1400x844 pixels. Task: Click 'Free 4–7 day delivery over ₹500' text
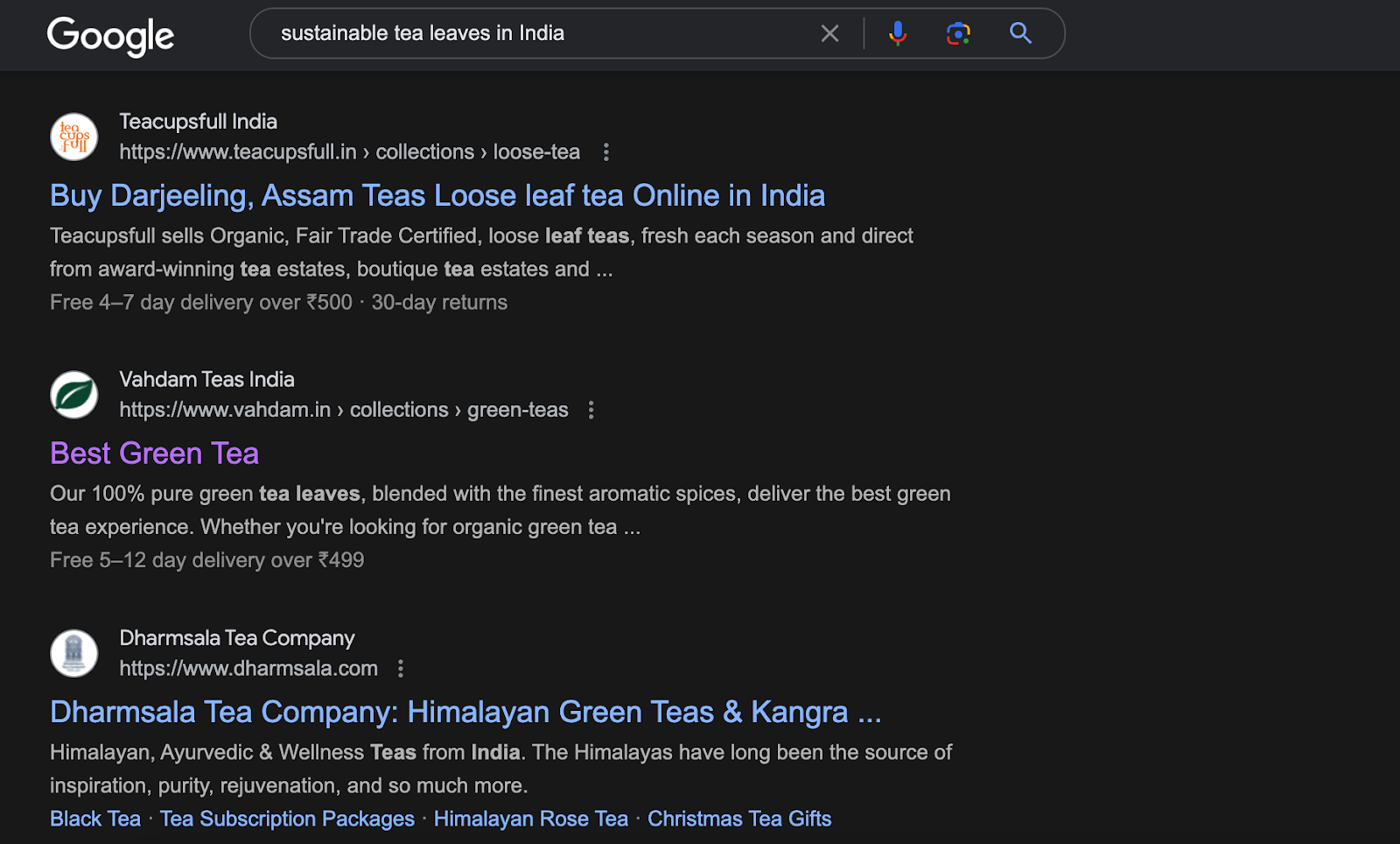pyautogui.click(x=201, y=302)
